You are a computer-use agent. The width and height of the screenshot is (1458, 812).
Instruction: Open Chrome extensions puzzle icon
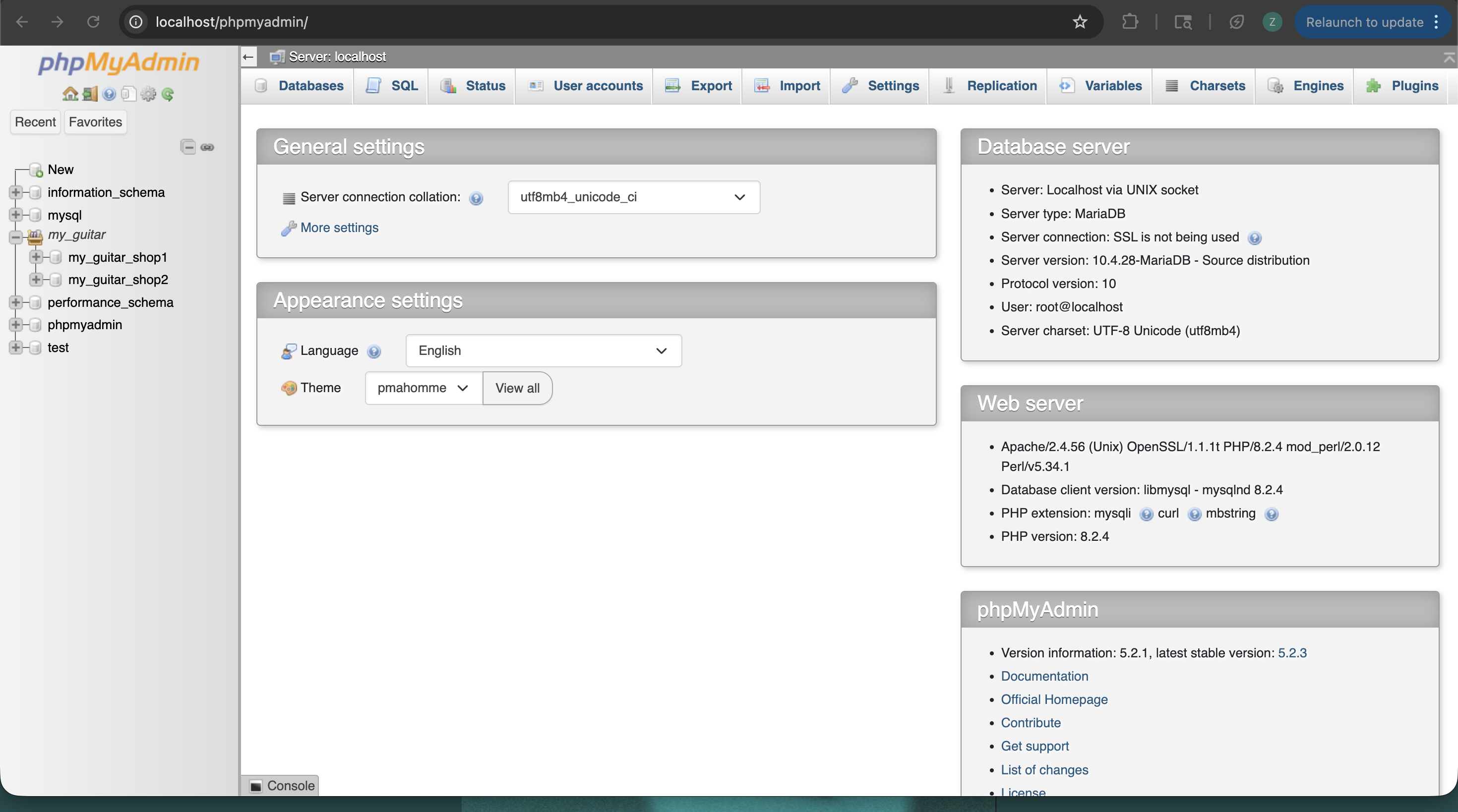[1130, 22]
